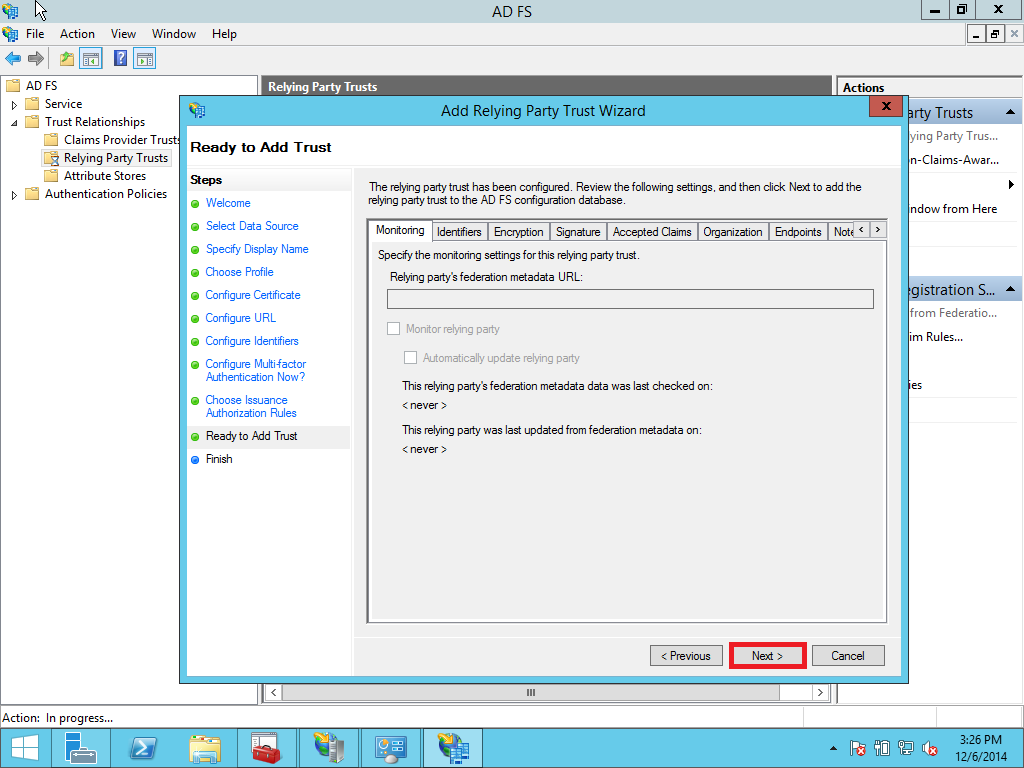This screenshot has width=1024, height=768.
Task: Click the blue Help toolbar icon
Action: [121, 59]
